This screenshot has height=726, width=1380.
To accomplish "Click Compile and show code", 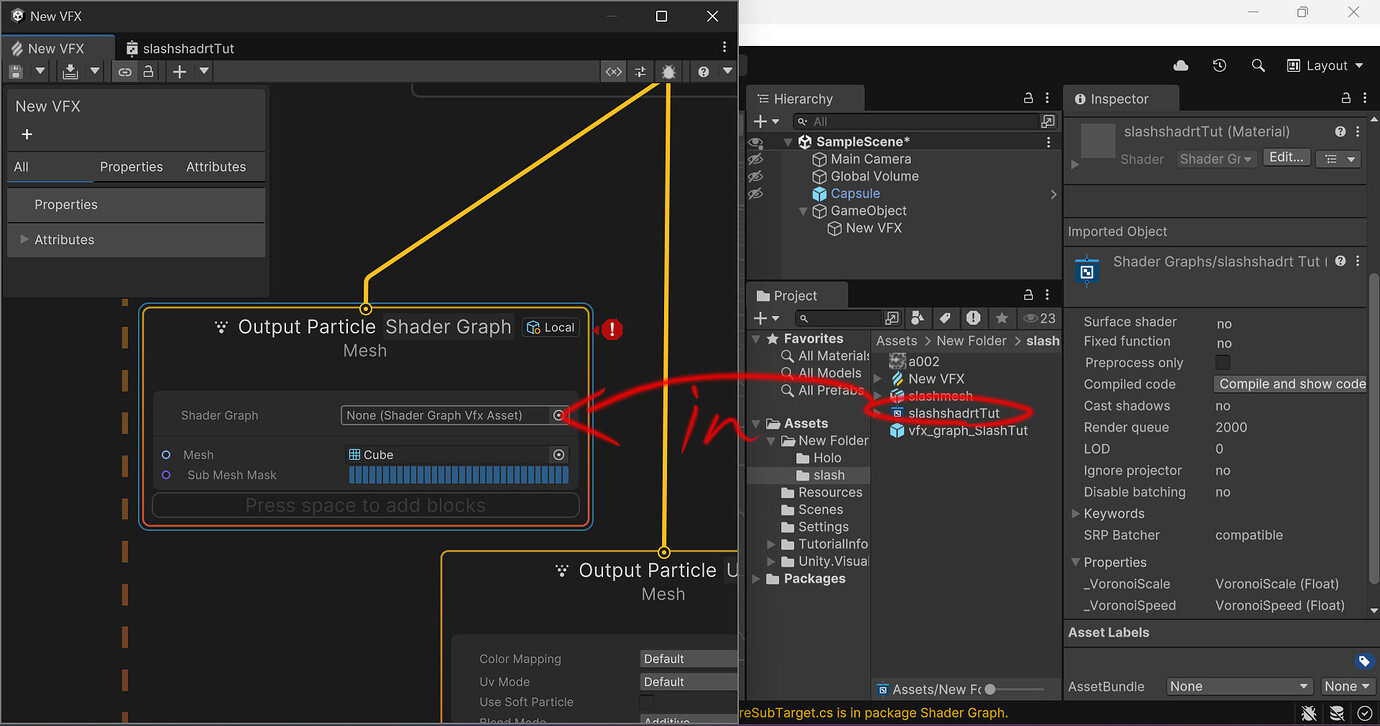I will point(1290,384).
